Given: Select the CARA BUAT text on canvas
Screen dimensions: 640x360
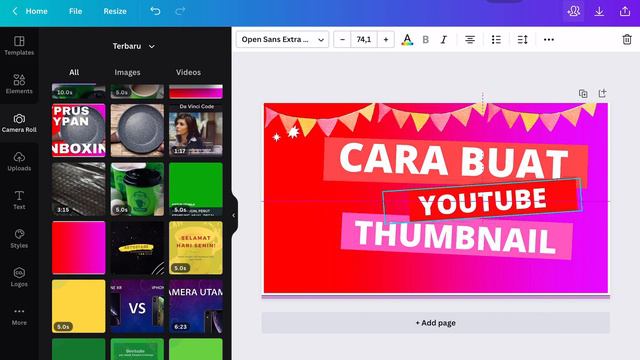Looking at the screenshot, I should pos(453,160).
